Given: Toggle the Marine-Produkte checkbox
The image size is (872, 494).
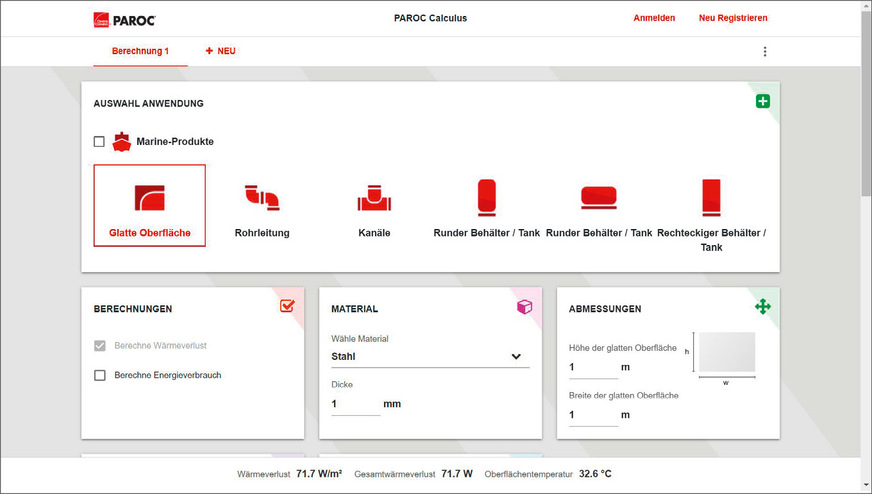Looking at the screenshot, I should (x=99, y=142).
